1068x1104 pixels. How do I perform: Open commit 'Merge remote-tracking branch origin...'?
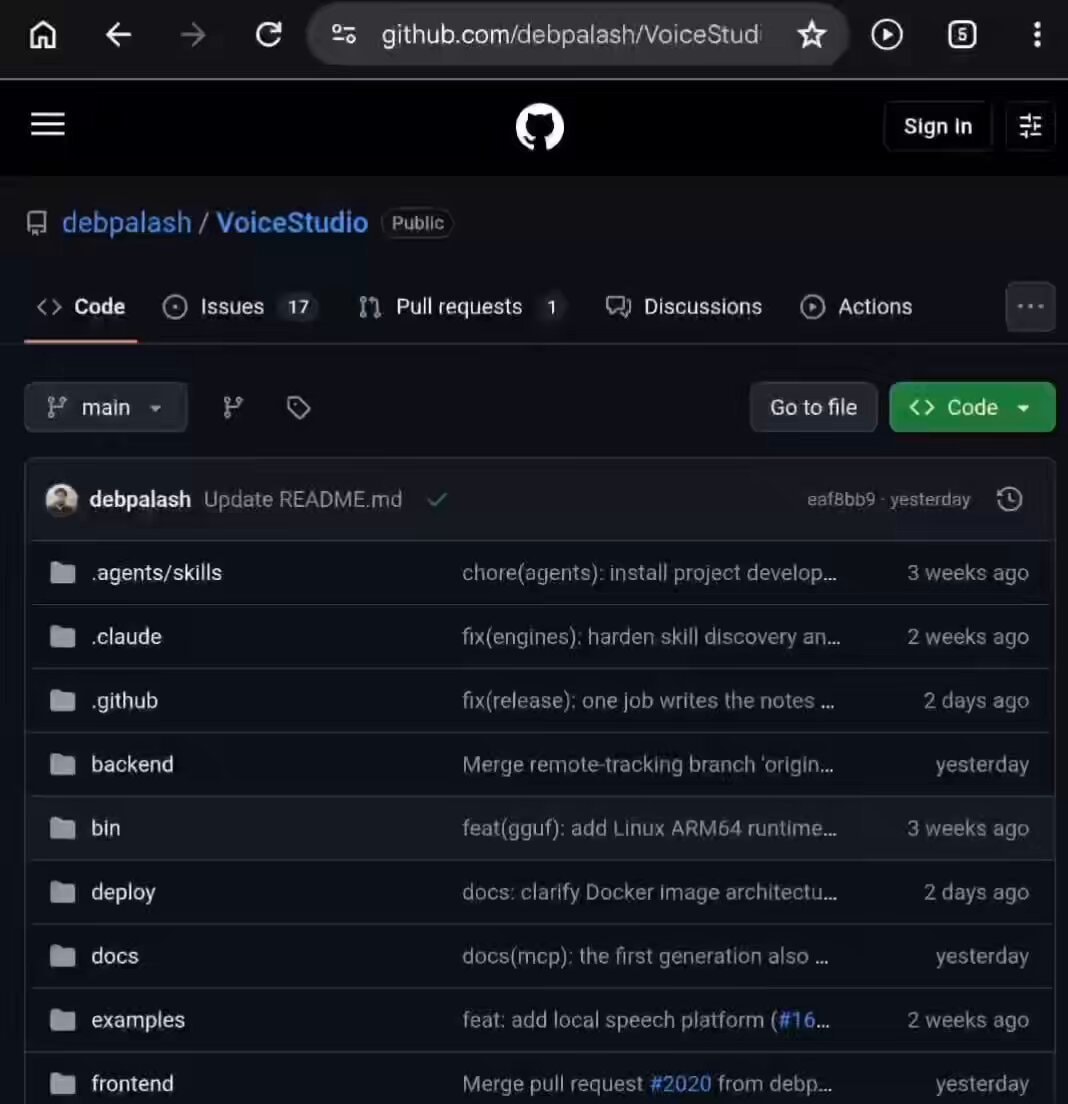648,764
